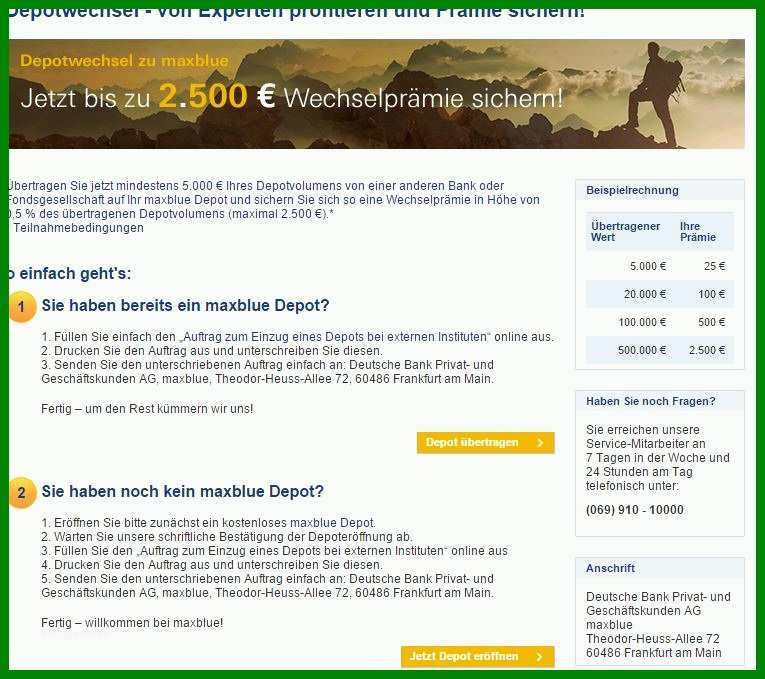Click table cell 20.000 €
This screenshot has height=679, width=765.
coord(645,294)
